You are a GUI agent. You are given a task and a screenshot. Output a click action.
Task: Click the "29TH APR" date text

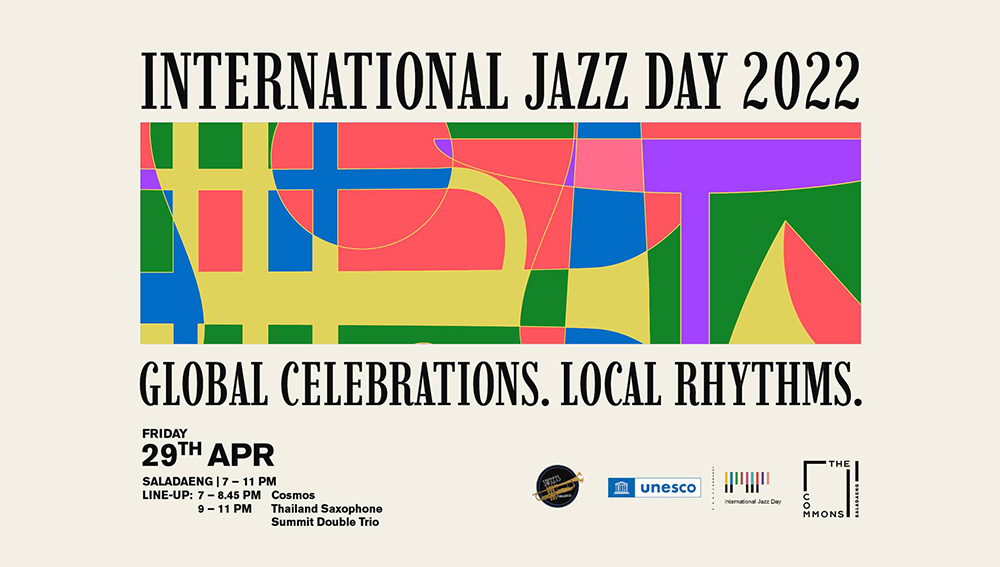pyautogui.click(x=207, y=454)
